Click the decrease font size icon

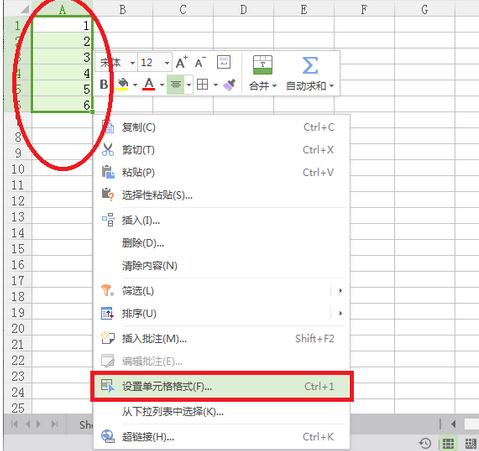200,62
